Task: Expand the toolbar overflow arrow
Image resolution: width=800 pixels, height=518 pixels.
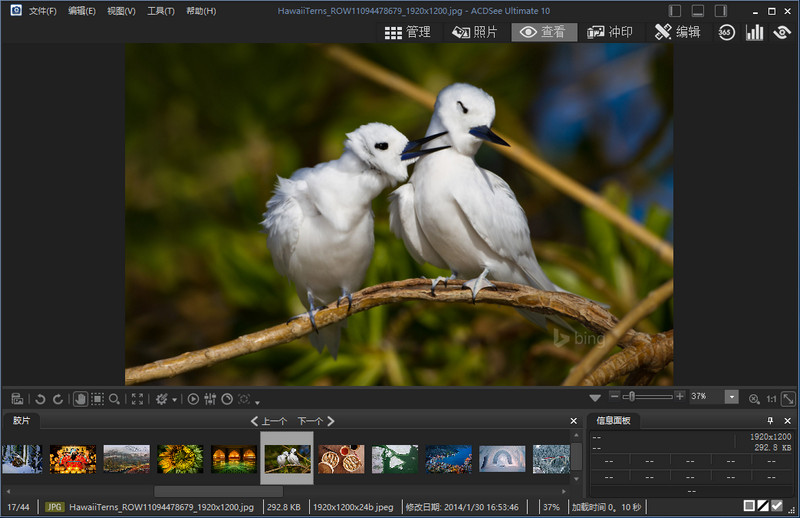Action: coord(257,401)
